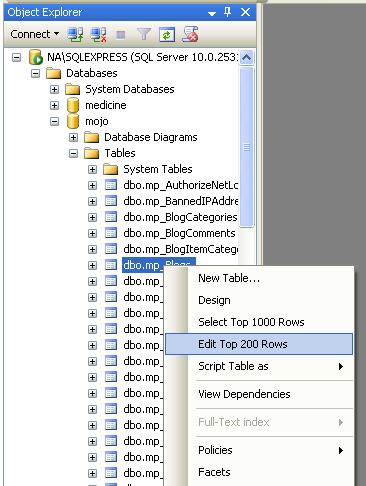Expand dbo.mp_AuthorizeNetLog table

(92, 185)
